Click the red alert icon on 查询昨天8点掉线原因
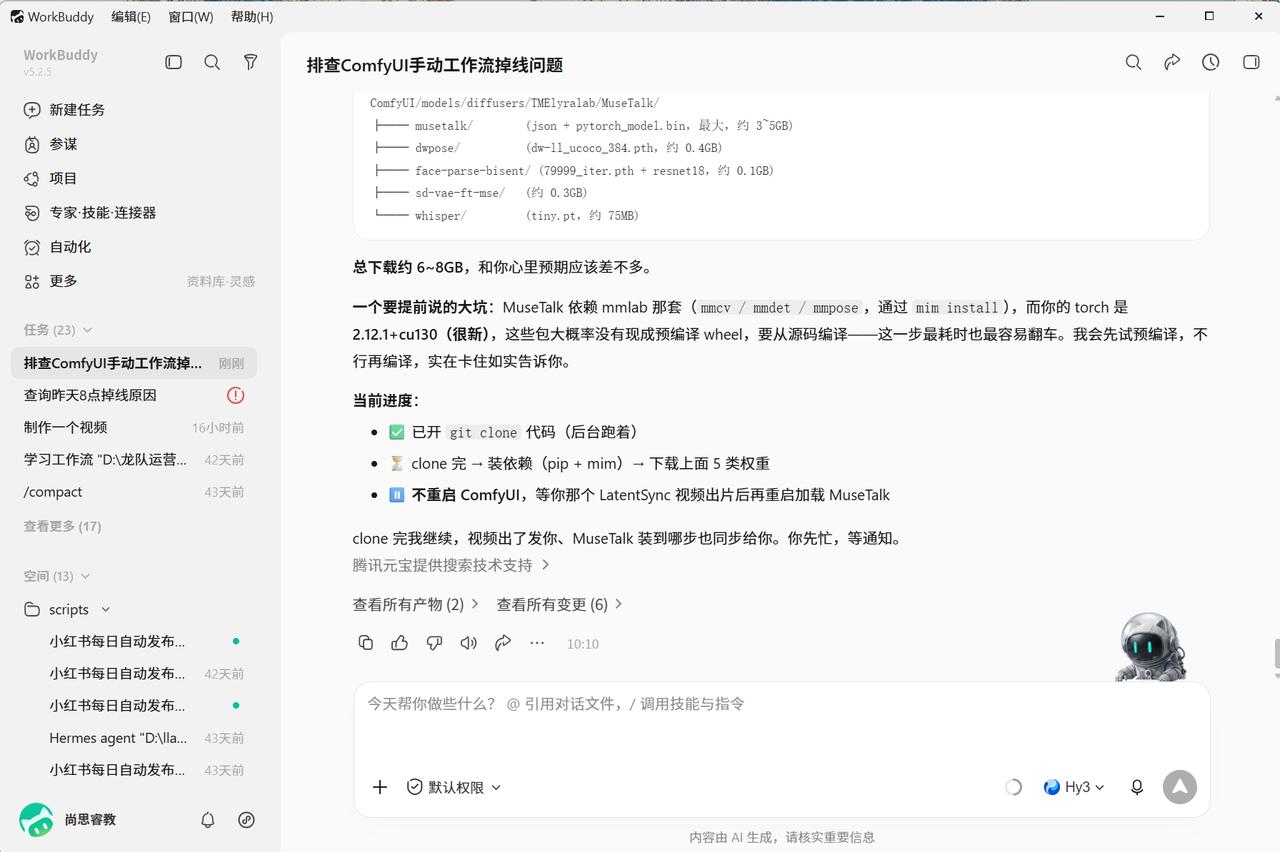The image size is (1280, 852). point(236,395)
